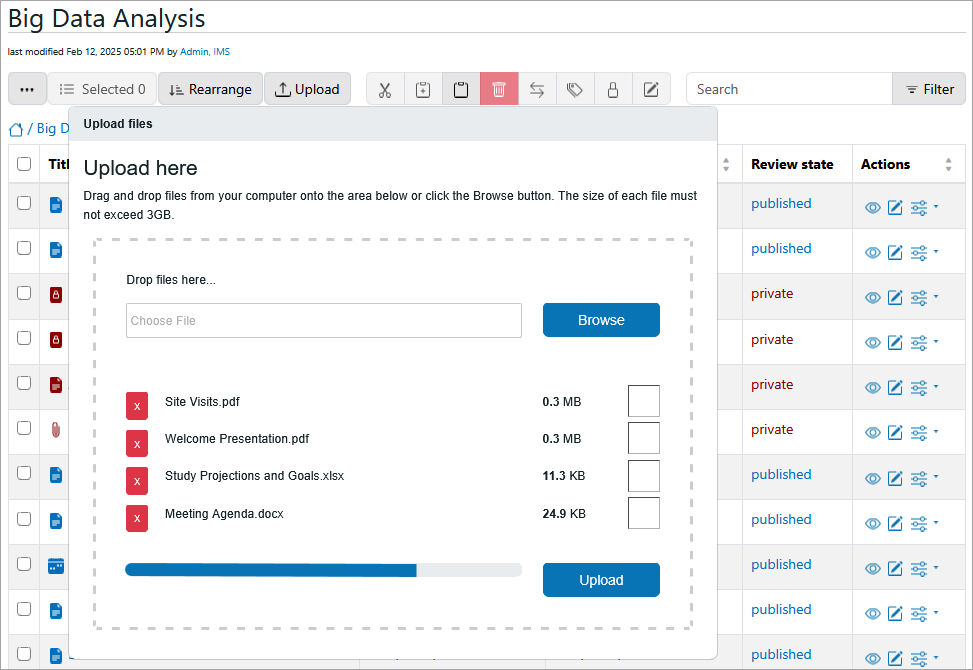973x670 pixels.
Task: Click edit icon in first private row
Action: click(895, 297)
